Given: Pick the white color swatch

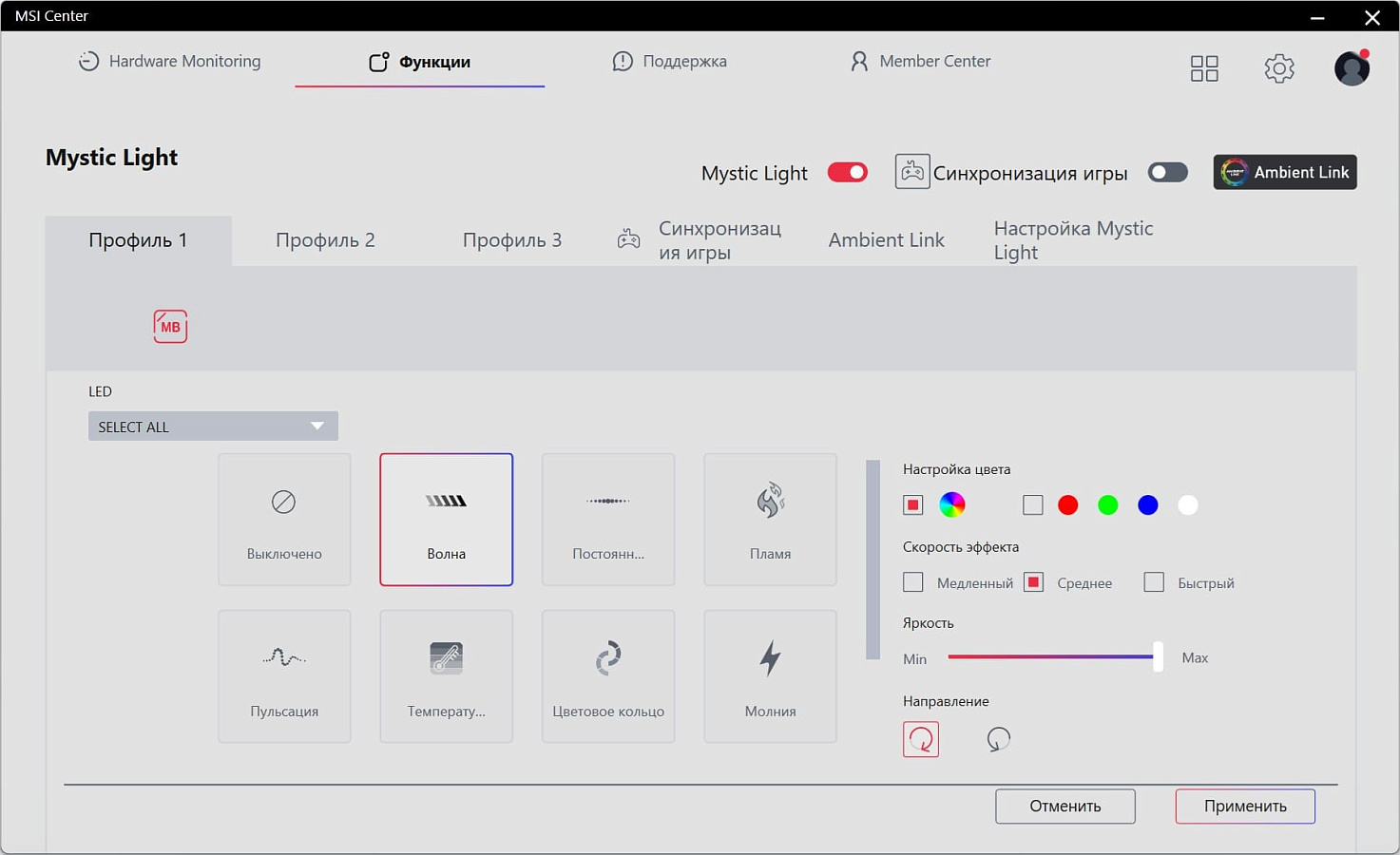Looking at the screenshot, I should click(1188, 505).
